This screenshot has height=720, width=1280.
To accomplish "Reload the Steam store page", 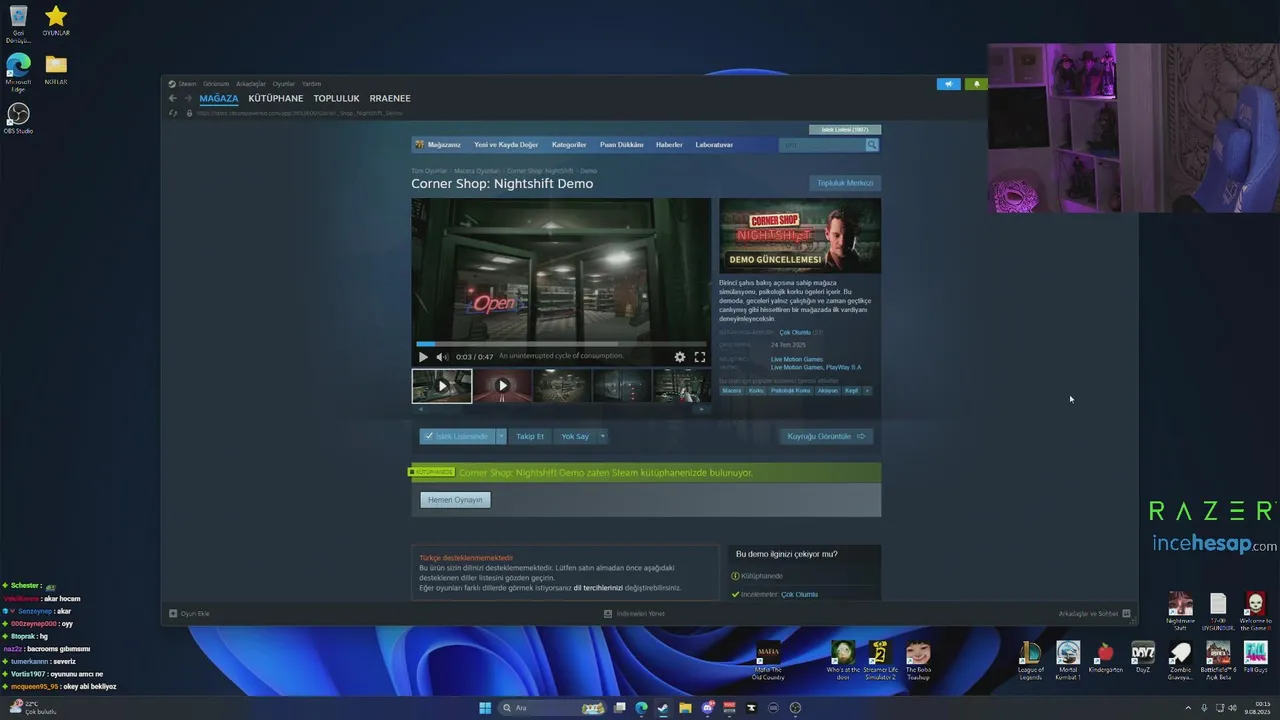I will [174, 113].
